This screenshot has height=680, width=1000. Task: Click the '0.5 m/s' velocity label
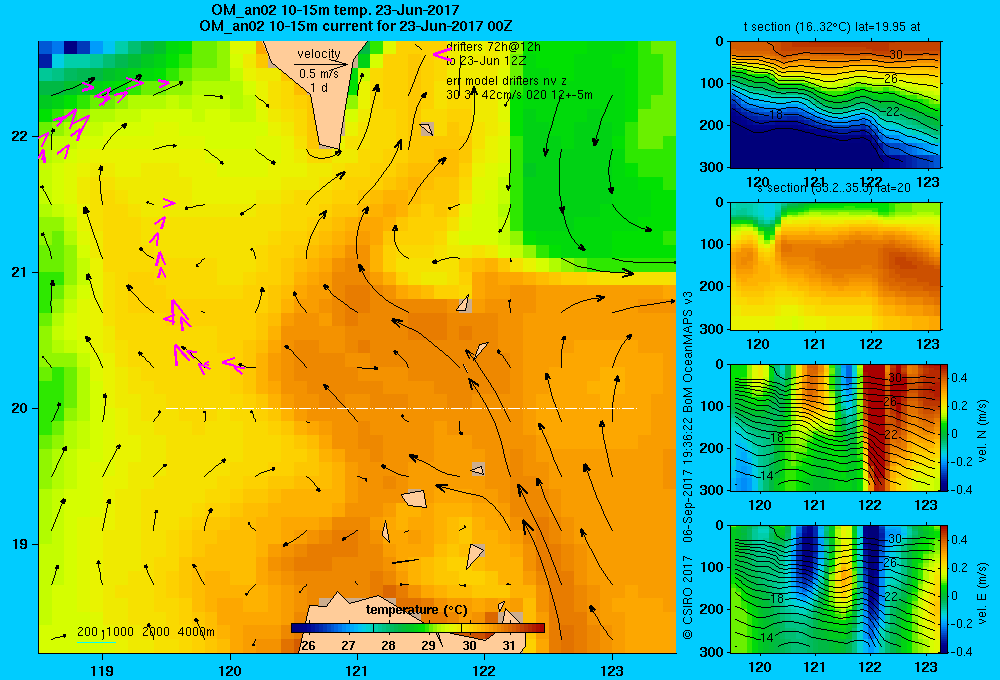[319, 74]
